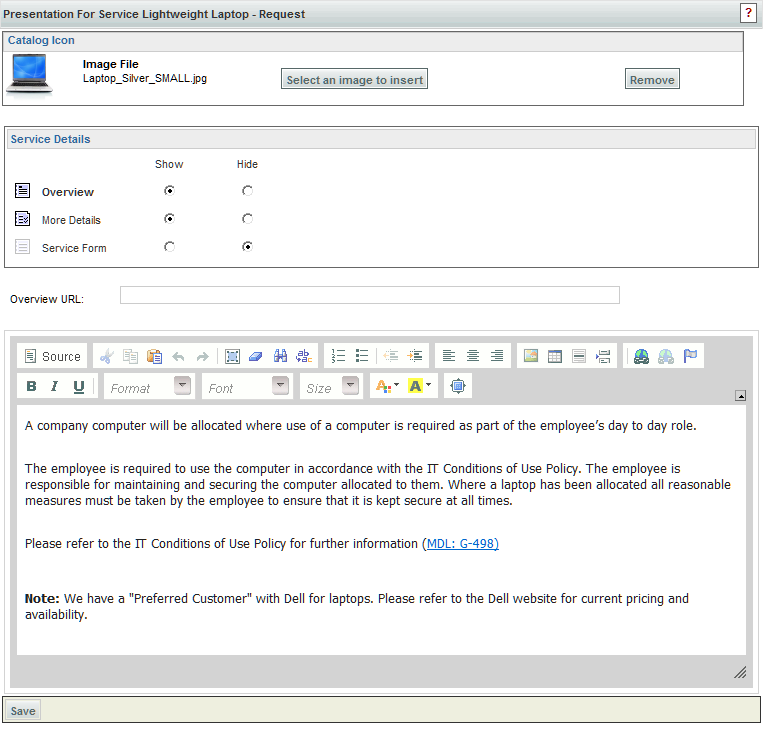Click the Undo arrow icon
This screenshot has height=731, width=763.
179,356
